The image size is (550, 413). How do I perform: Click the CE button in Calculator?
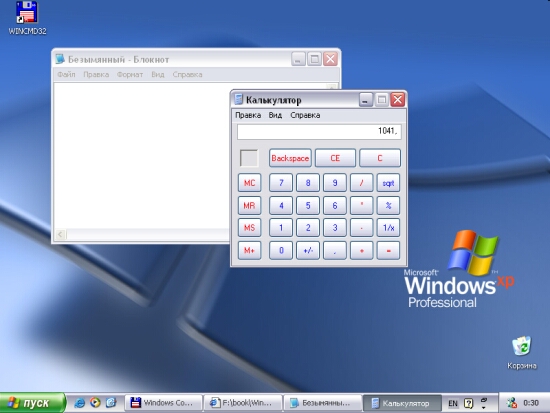[335, 158]
